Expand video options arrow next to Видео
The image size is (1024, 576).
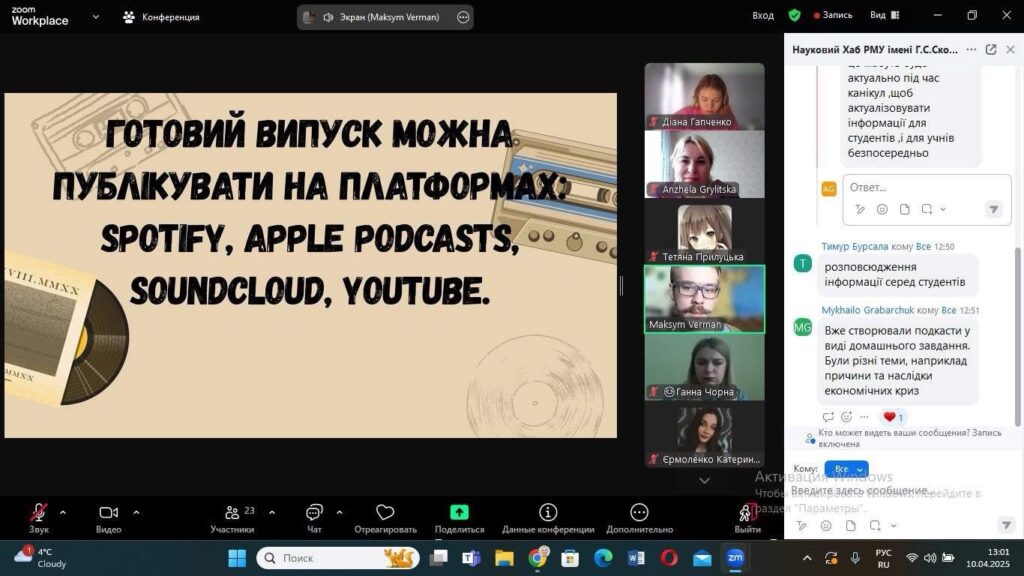[x=136, y=512]
